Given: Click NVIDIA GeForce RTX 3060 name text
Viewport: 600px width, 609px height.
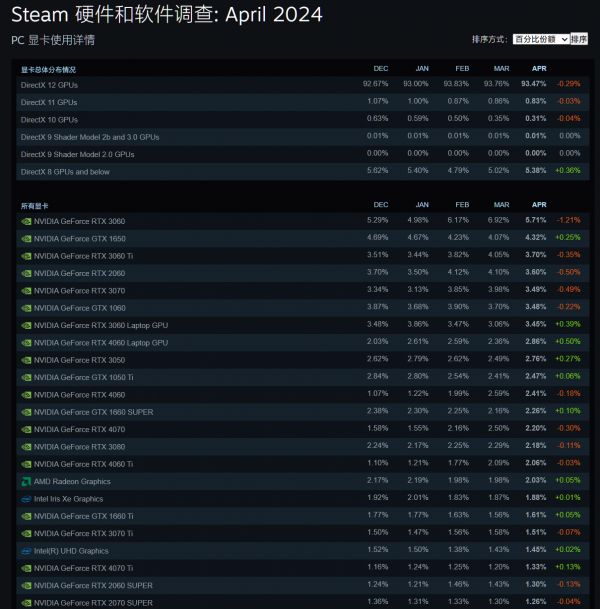Looking at the screenshot, I should [x=79, y=221].
